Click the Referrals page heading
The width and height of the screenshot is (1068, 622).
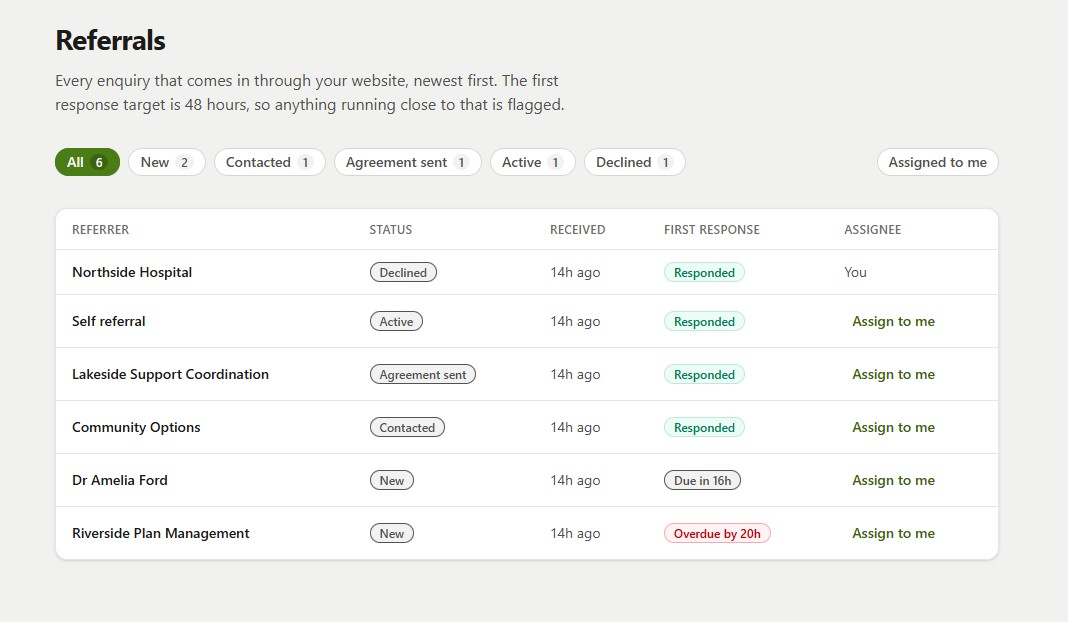click(110, 40)
